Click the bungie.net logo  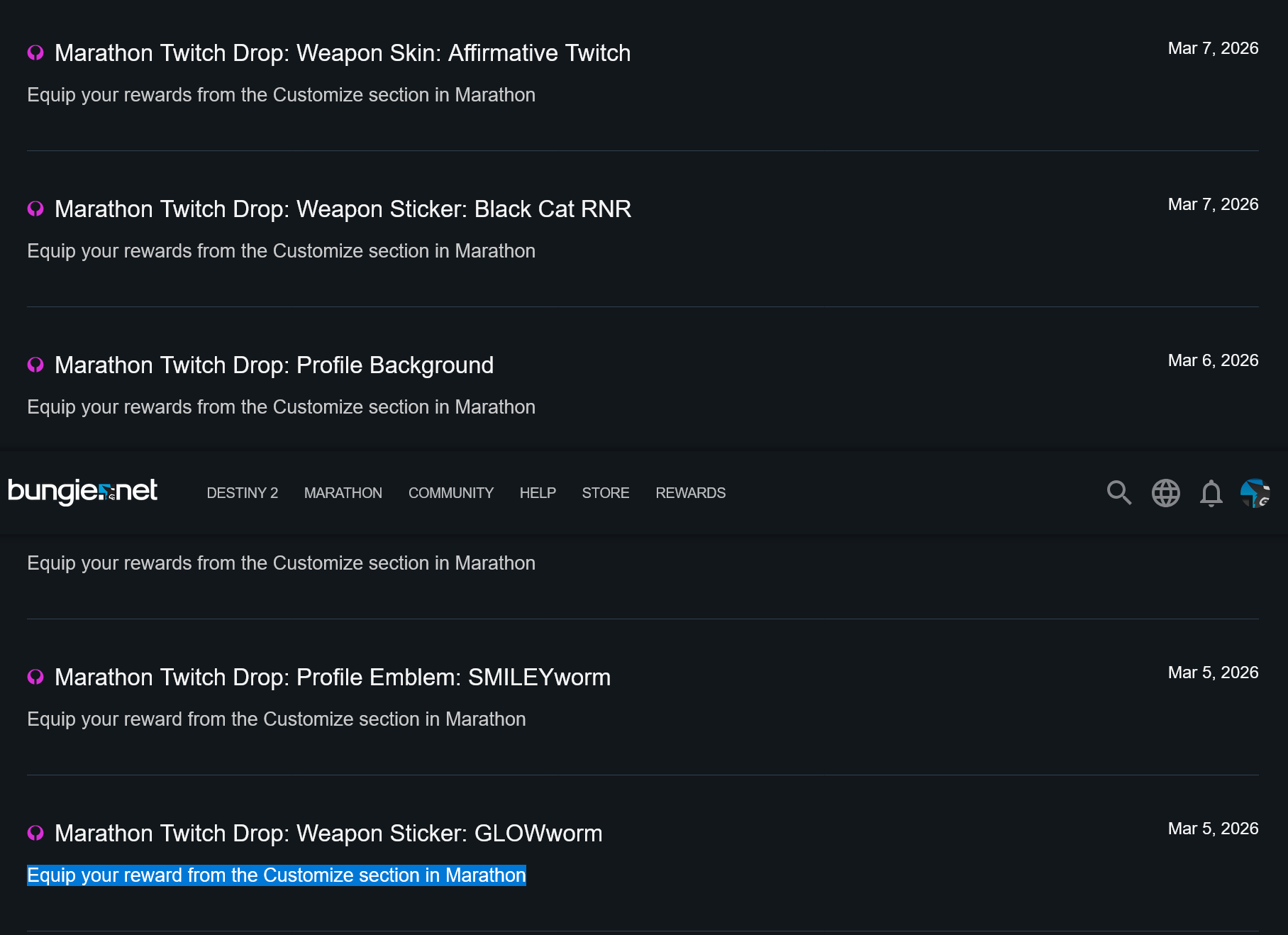pos(82,491)
